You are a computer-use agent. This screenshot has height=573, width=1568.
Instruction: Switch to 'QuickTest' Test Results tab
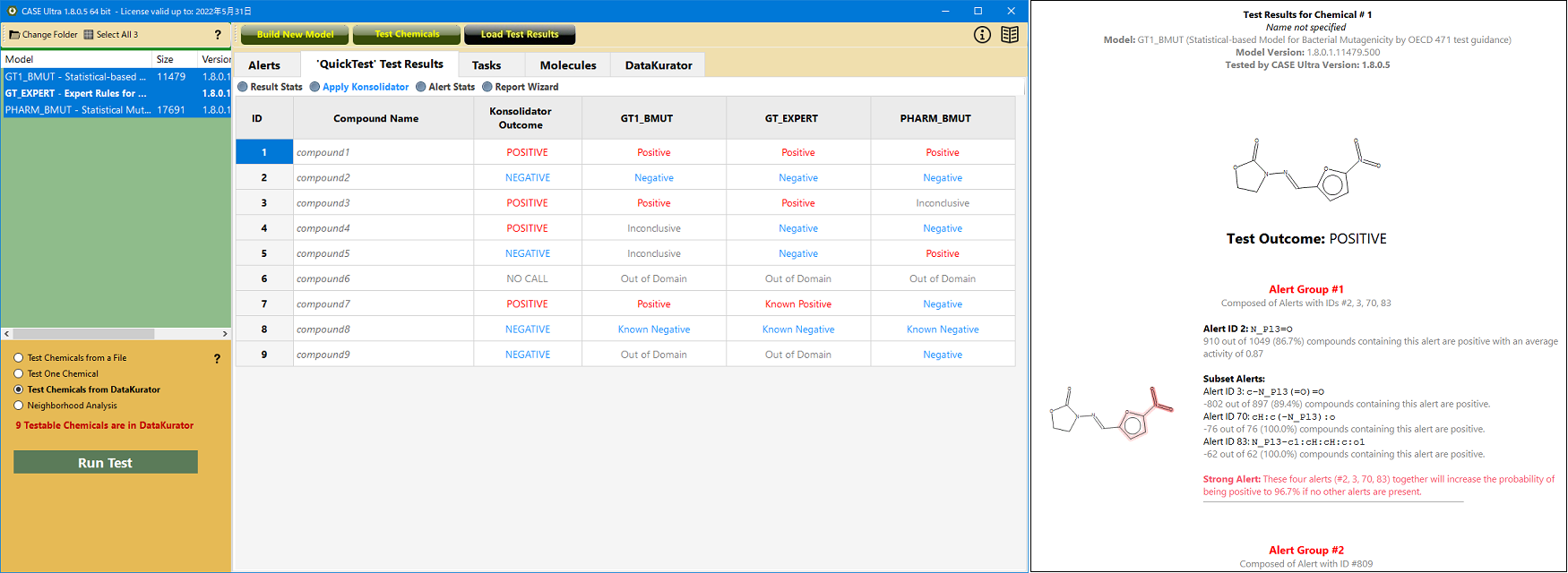pos(380,64)
